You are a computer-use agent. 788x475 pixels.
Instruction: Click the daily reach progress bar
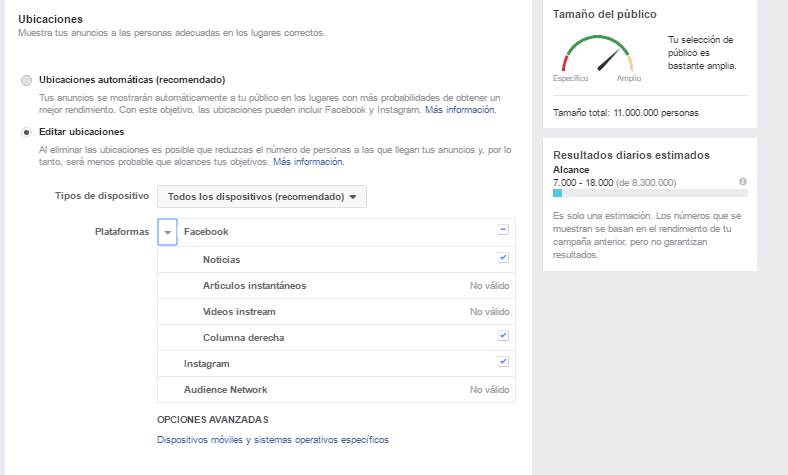650,193
